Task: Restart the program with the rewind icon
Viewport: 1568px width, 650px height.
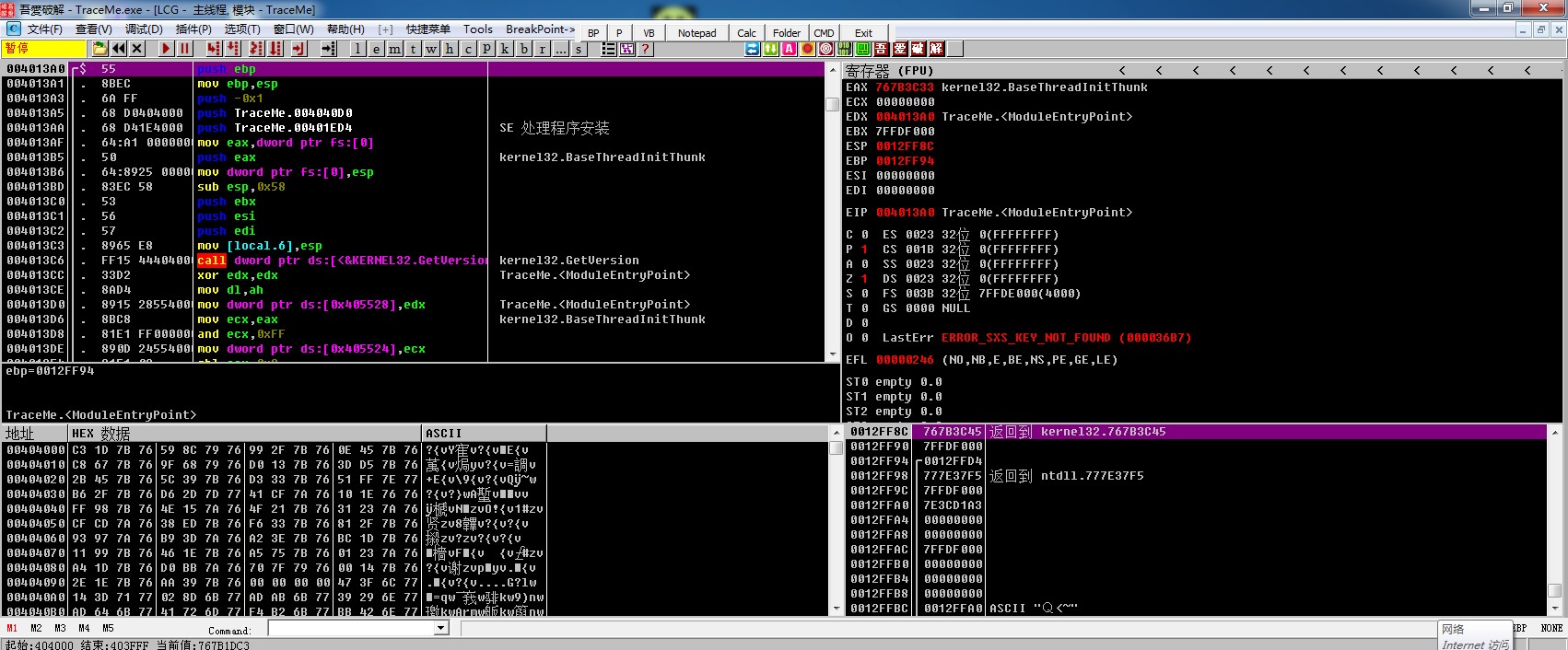Action: (x=119, y=49)
